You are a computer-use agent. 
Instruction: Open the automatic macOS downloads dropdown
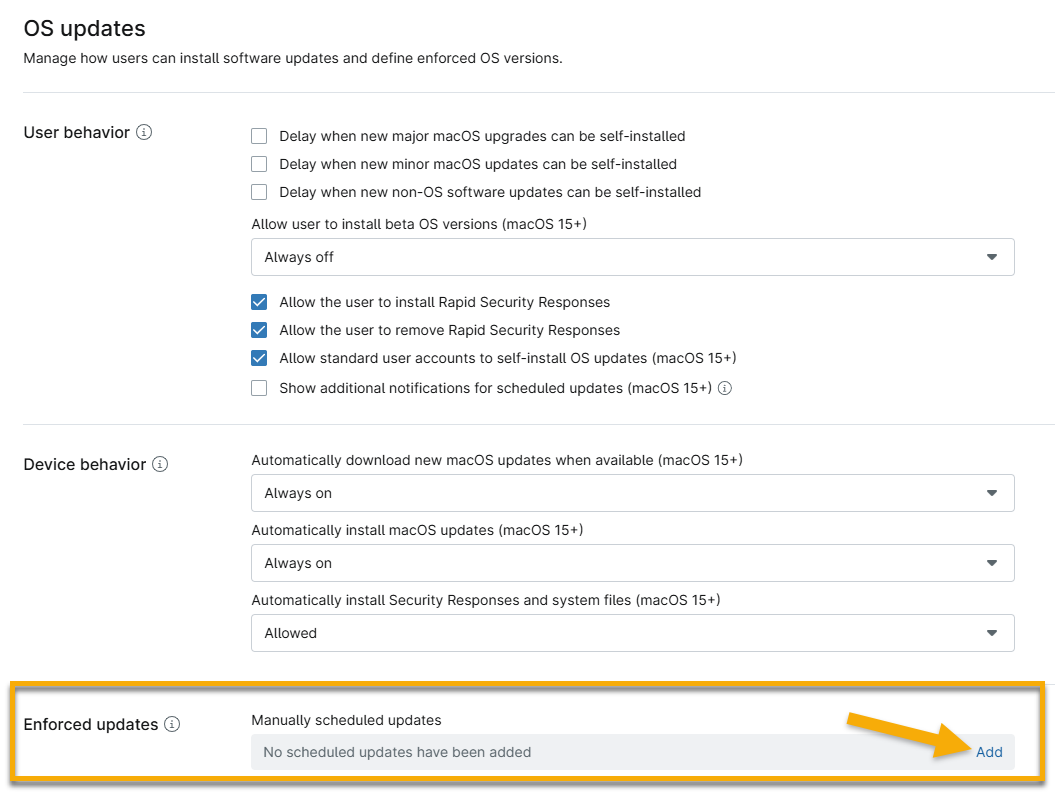[x=630, y=493]
